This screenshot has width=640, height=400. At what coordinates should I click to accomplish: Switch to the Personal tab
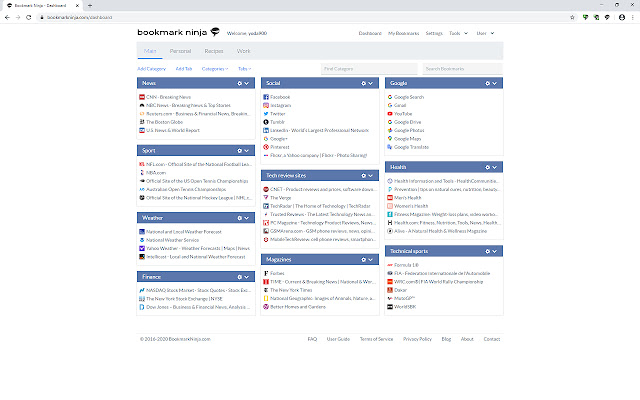(x=180, y=51)
